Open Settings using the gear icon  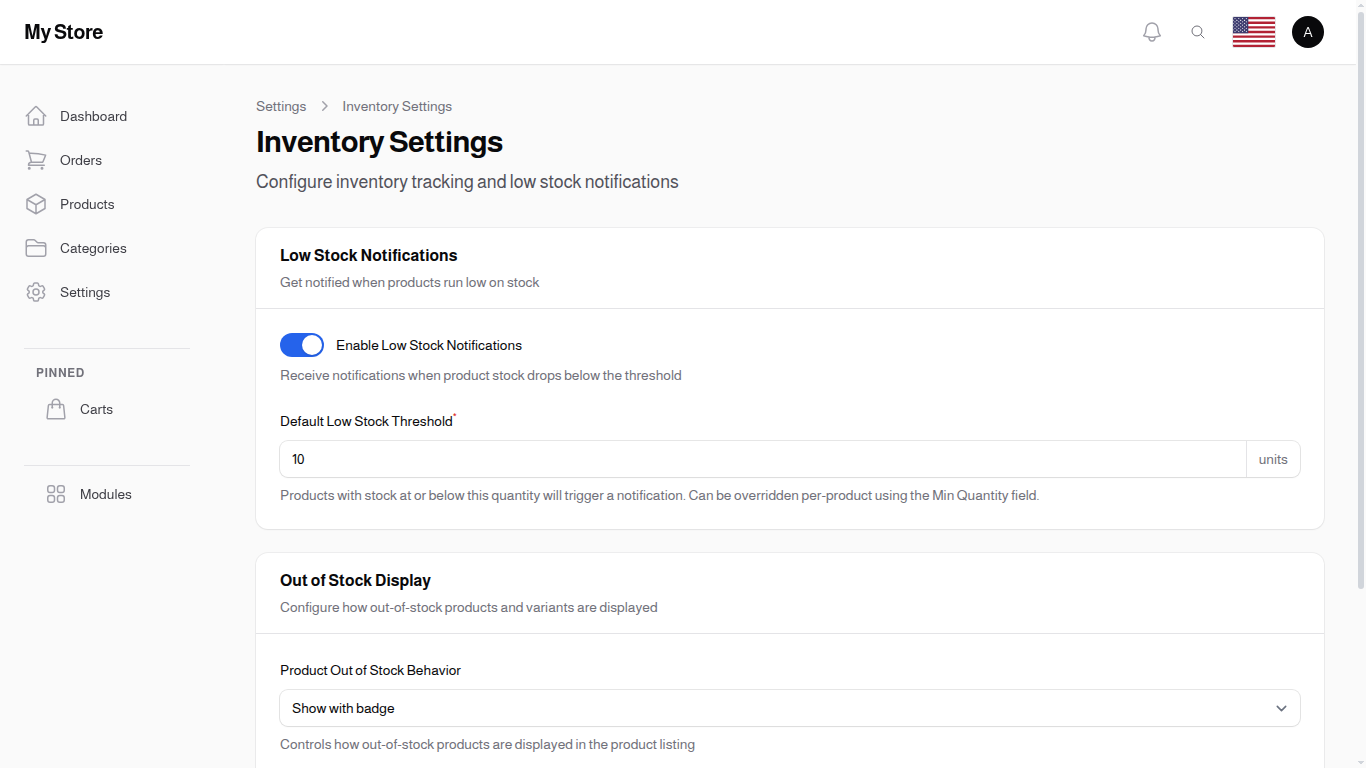(36, 292)
